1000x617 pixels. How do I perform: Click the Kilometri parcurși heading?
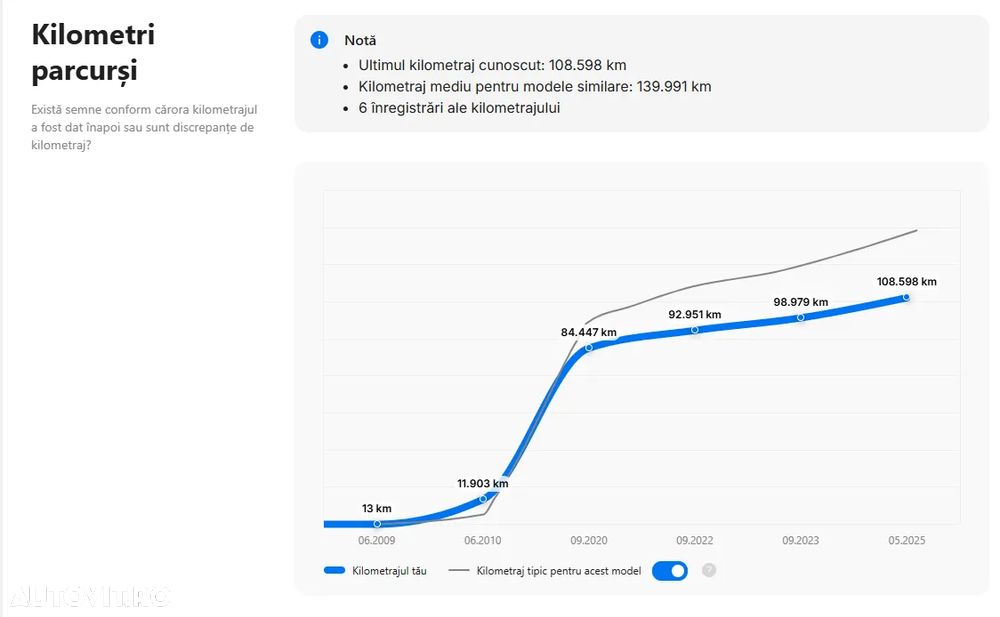click(93, 53)
